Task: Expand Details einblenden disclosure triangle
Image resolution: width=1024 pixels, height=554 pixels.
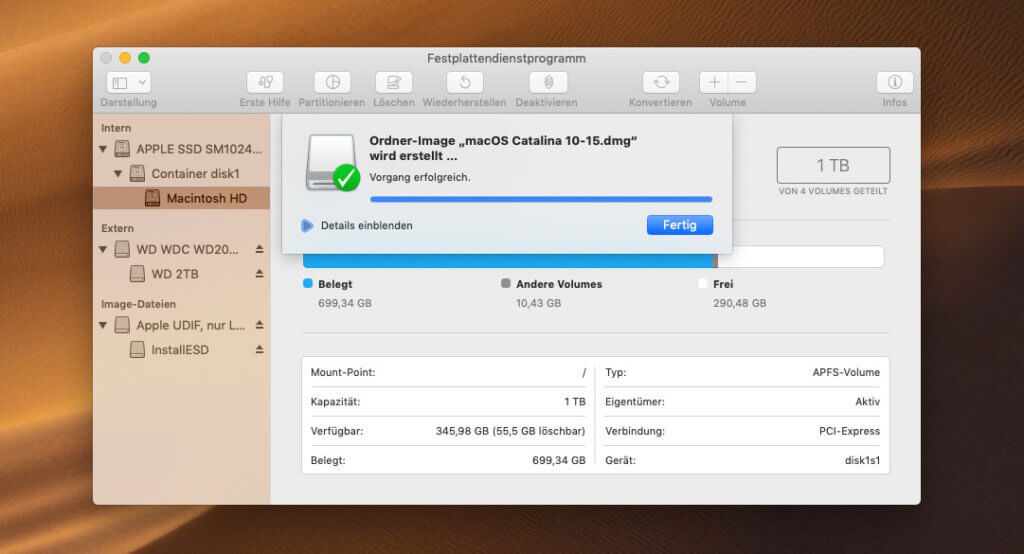Action: click(307, 226)
